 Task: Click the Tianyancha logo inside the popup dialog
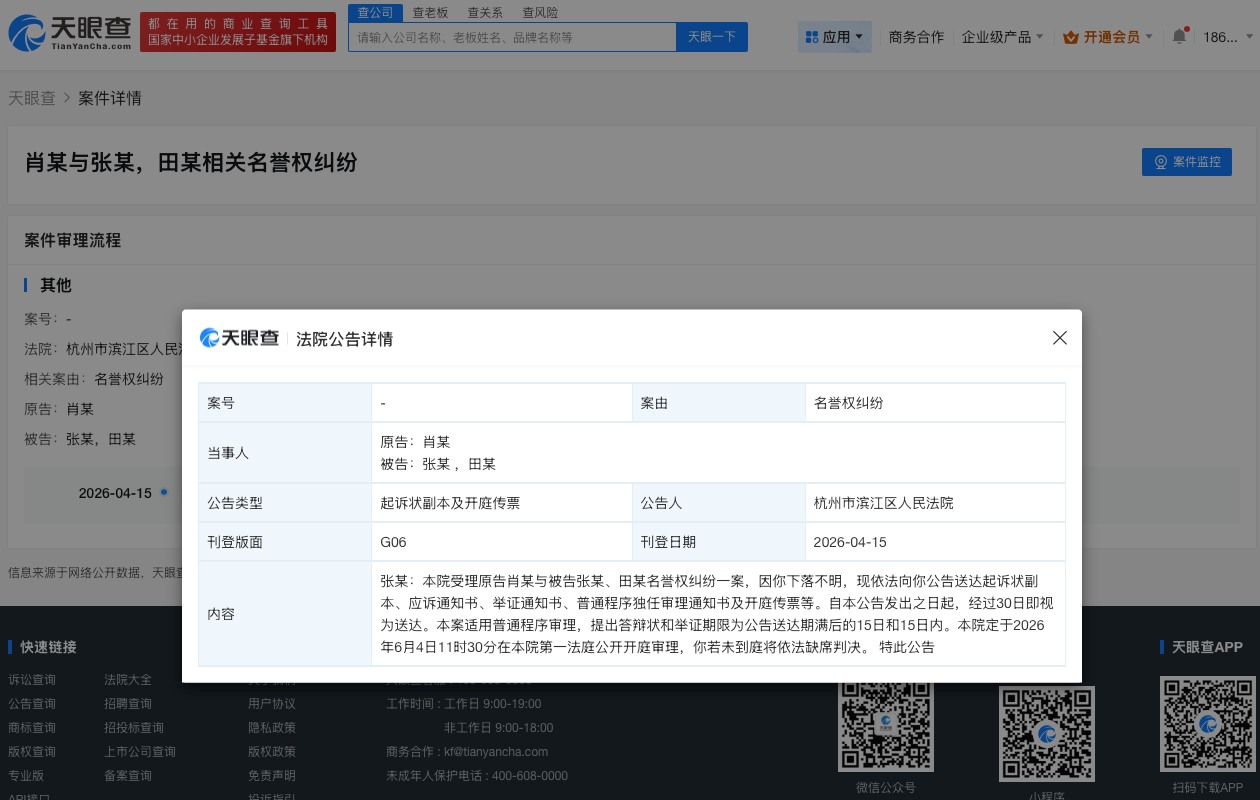[239, 338]
